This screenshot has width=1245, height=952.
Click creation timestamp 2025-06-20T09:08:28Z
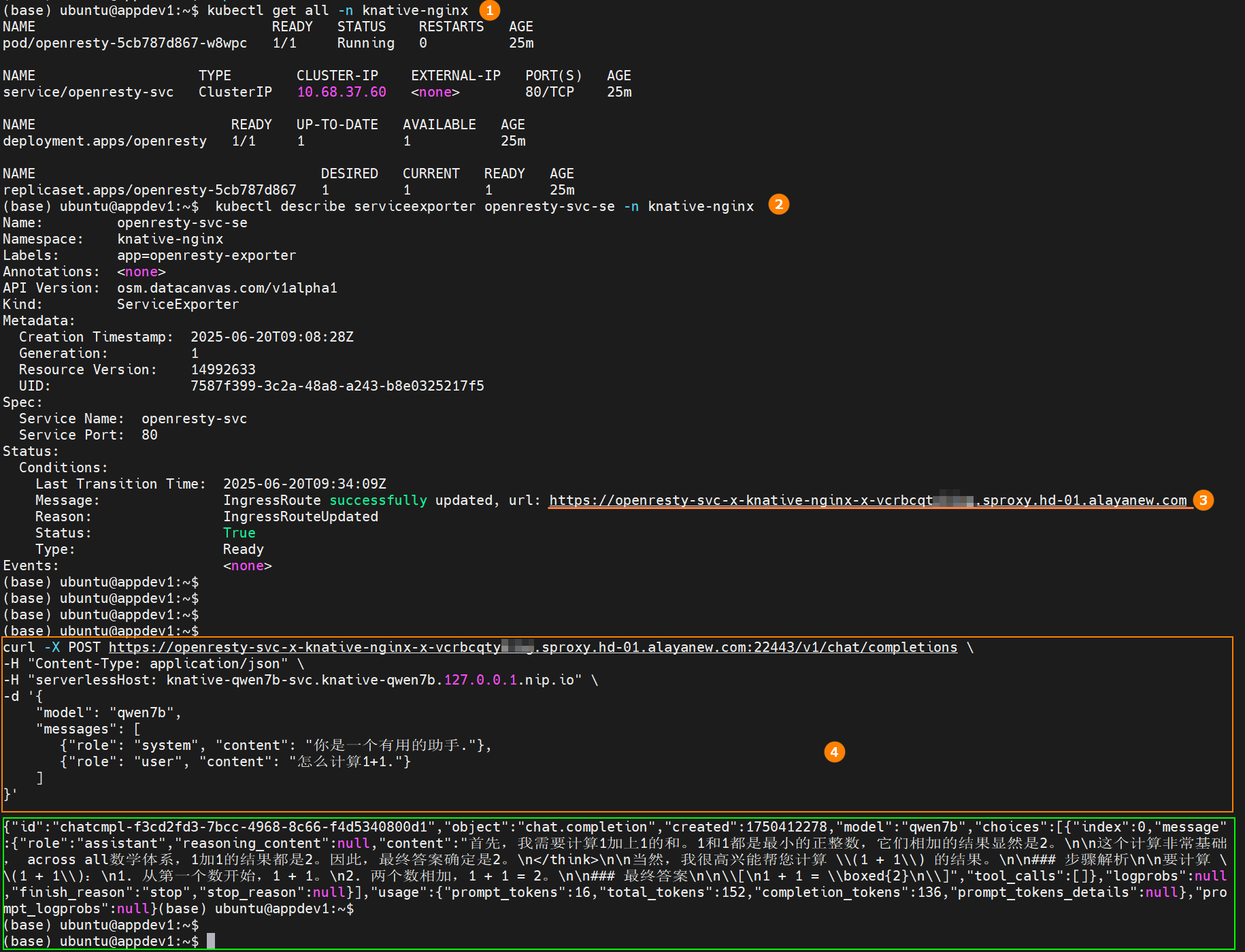pos(272,337)
